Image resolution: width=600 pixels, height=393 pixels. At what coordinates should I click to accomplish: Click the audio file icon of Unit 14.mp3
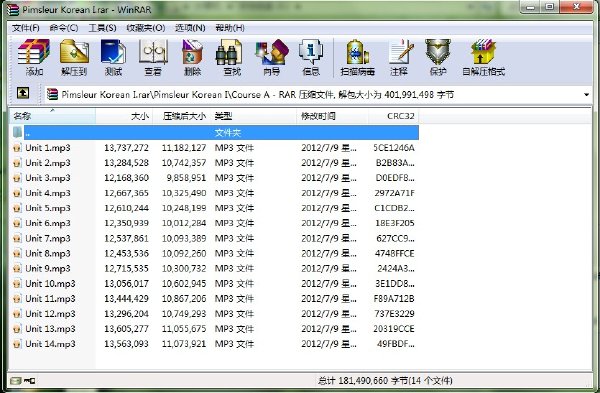(x=17, y=344)
